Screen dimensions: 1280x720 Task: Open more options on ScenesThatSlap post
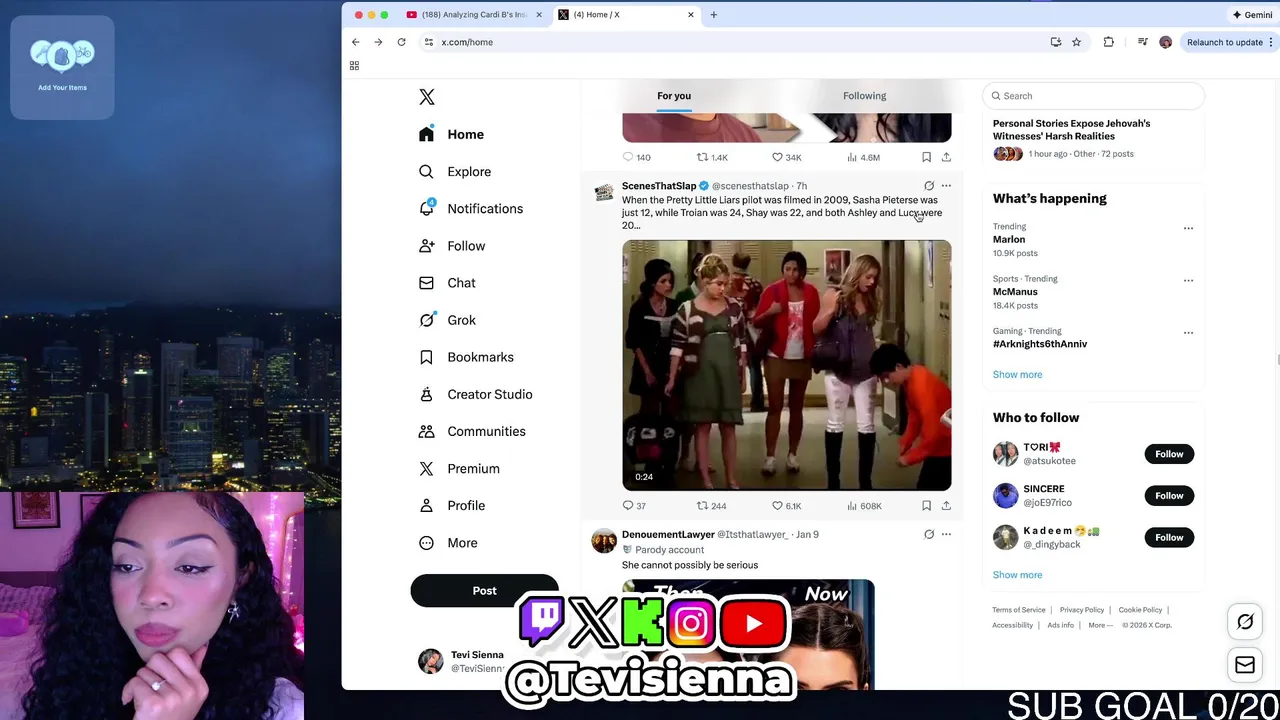(946, 186)
